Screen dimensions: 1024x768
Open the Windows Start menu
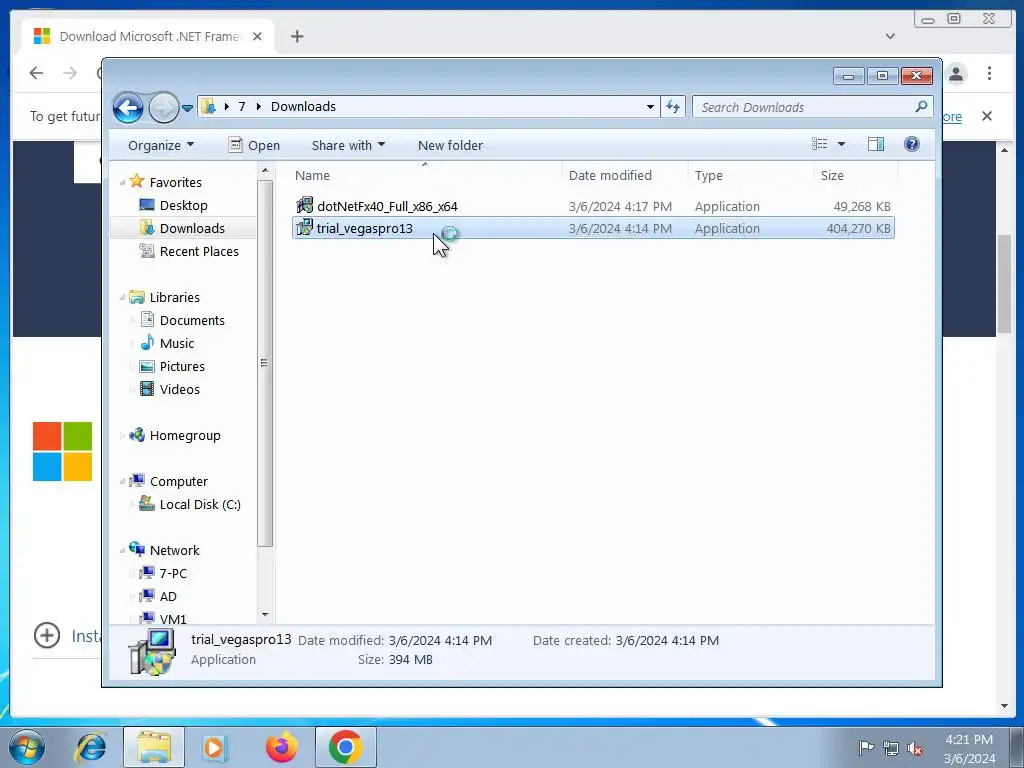pyautogui.click(x=27, y=748)
